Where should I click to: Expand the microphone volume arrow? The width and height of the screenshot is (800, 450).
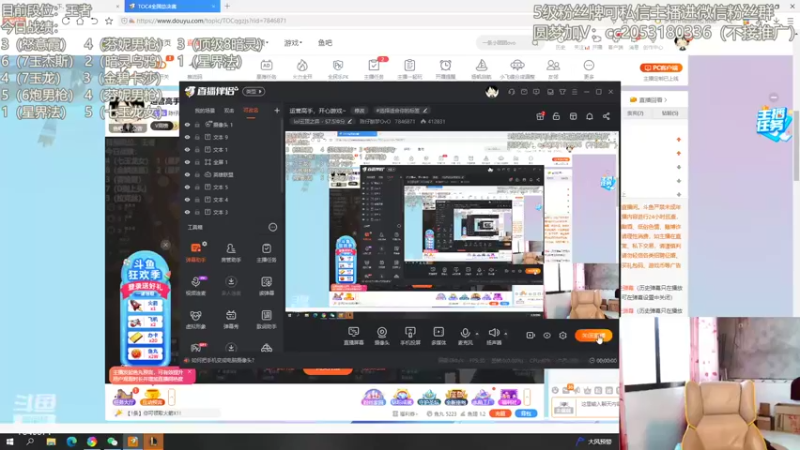pos(477,334)
